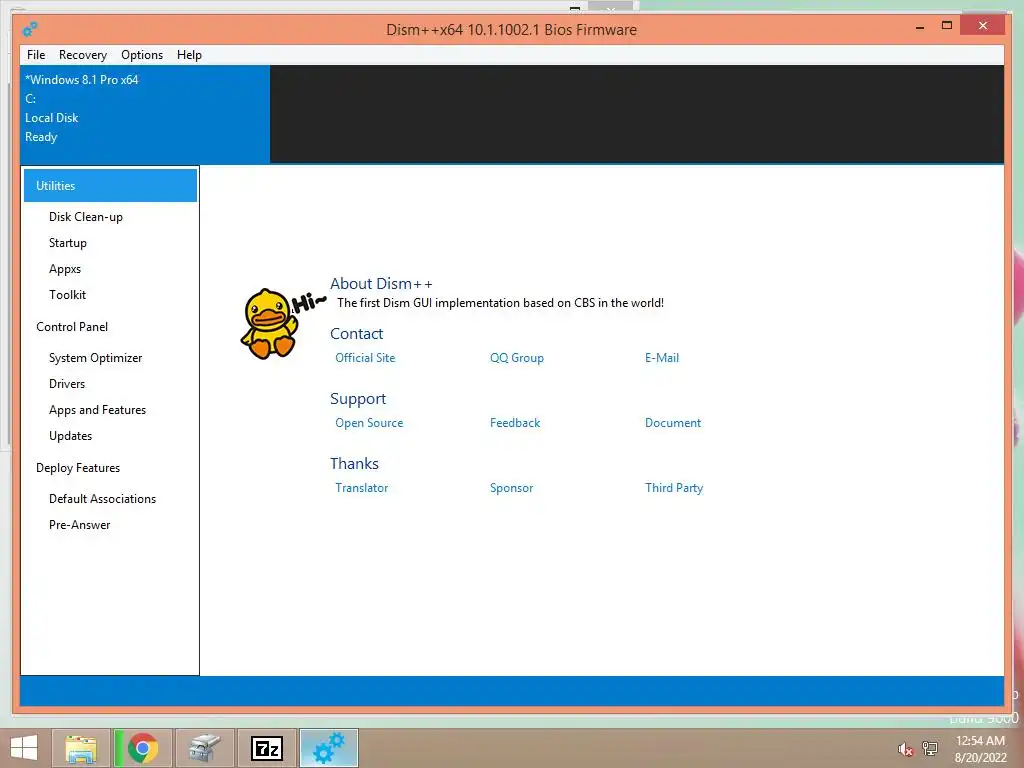This screenshot has width=1024, height=768.
Task: Launch Google Chrome from the taskbar
Action: click(x=142, y=748)
